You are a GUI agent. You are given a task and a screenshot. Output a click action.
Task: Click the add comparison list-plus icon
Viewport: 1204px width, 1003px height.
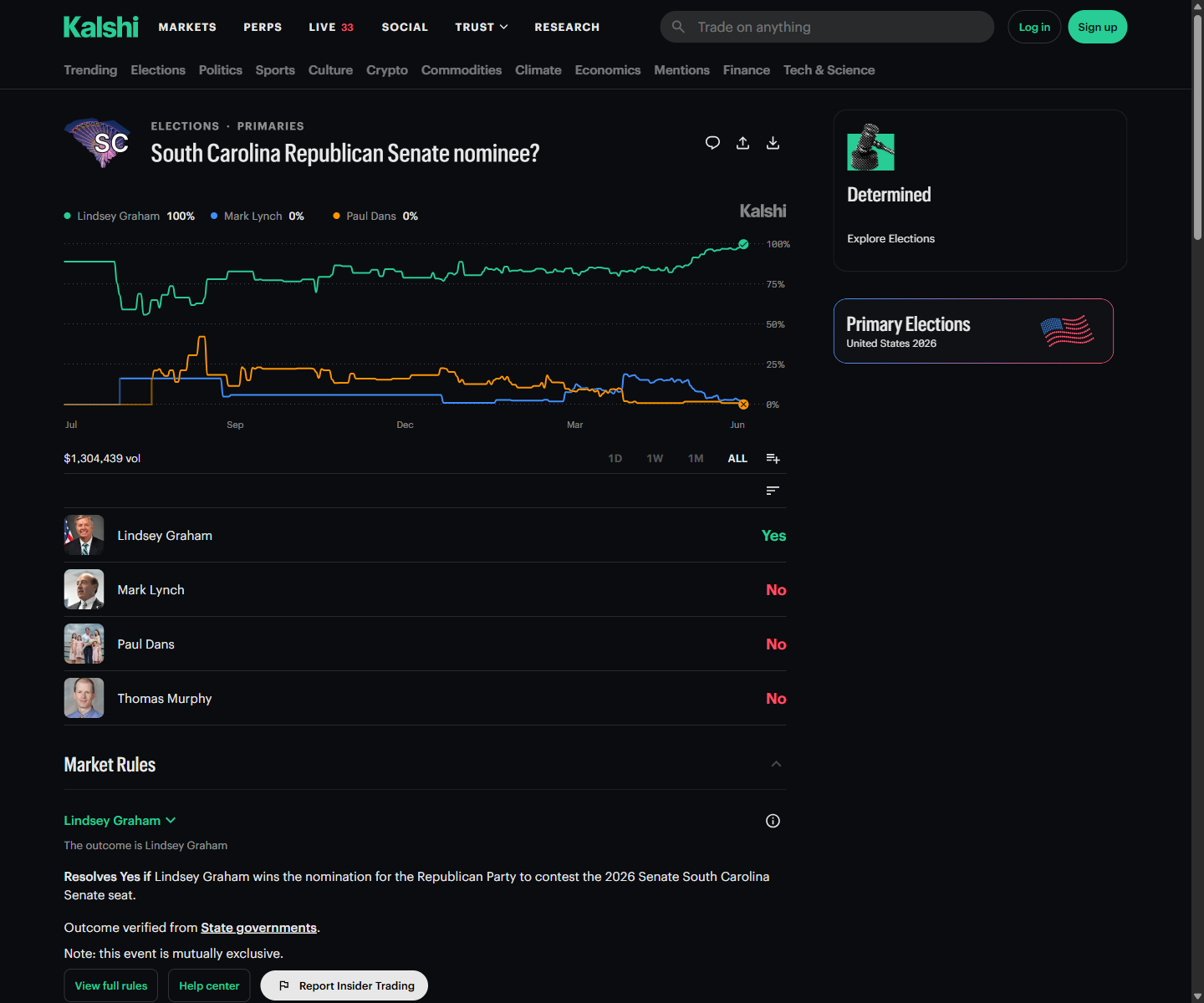(x=773, y=458)
